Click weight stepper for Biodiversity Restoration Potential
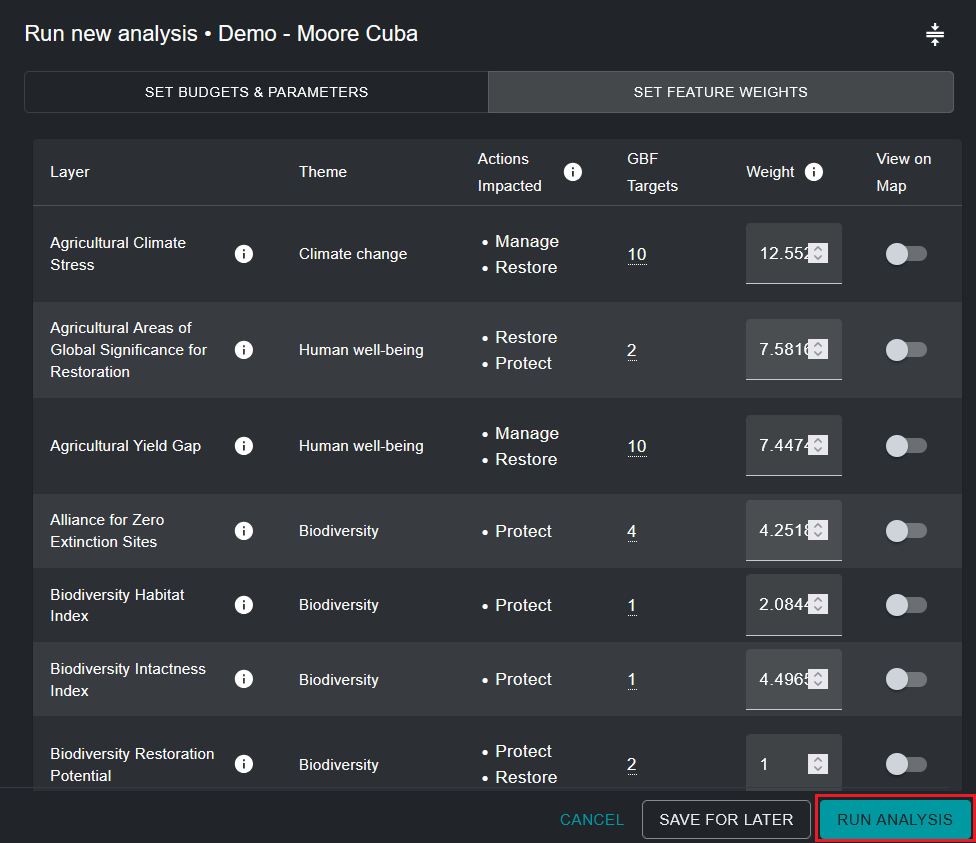This screenshot has width=976, height=843. 818,764
